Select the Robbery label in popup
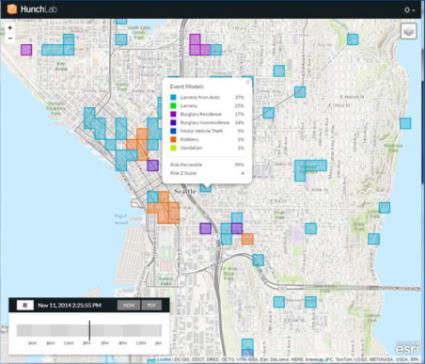Image resolution: width=425 pixels, height=364 pixels. (x=189, y=139)
